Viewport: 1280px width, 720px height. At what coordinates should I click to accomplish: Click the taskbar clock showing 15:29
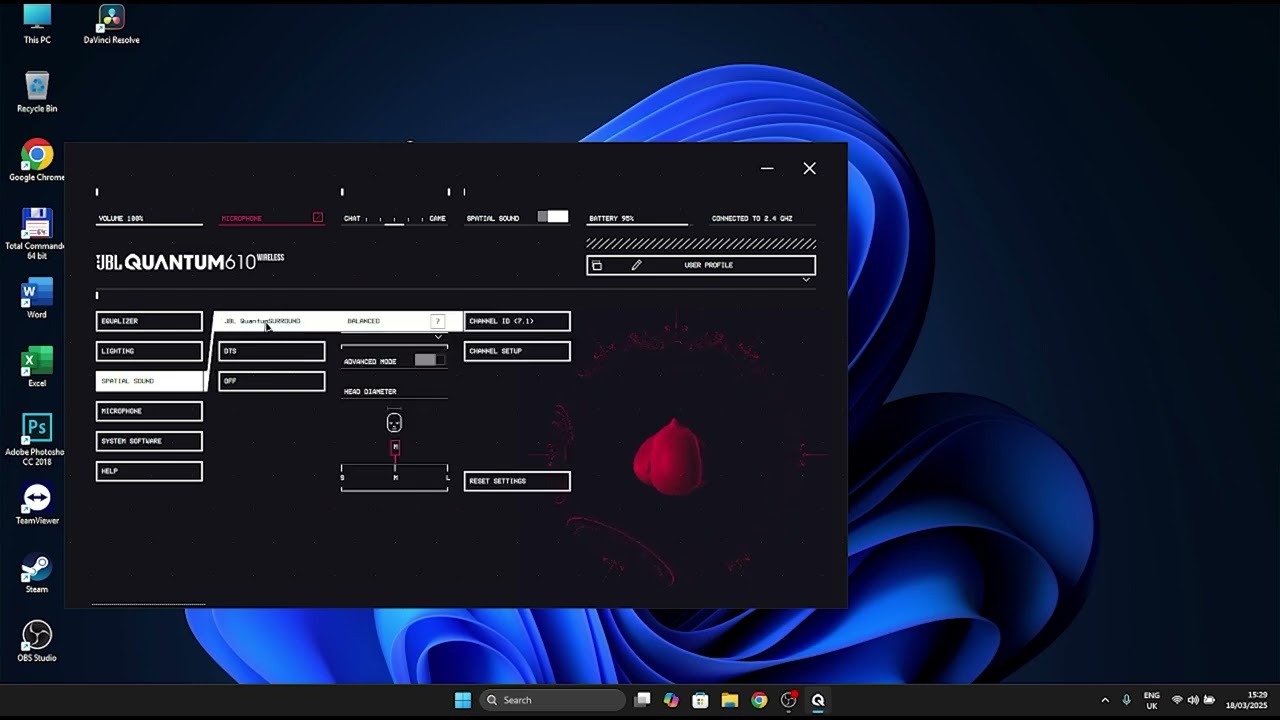pos(1247,700)
